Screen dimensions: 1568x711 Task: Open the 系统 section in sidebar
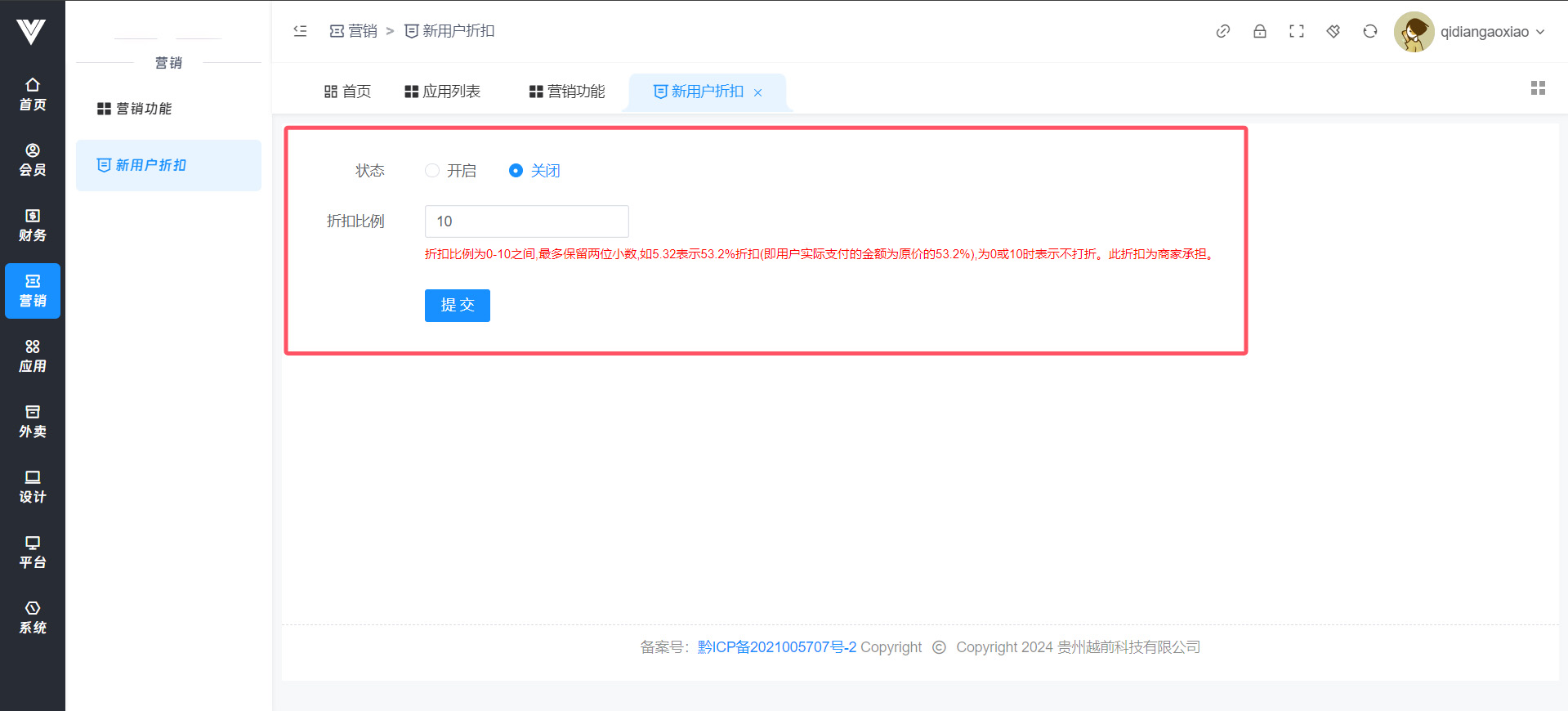[x=33, y=617]
